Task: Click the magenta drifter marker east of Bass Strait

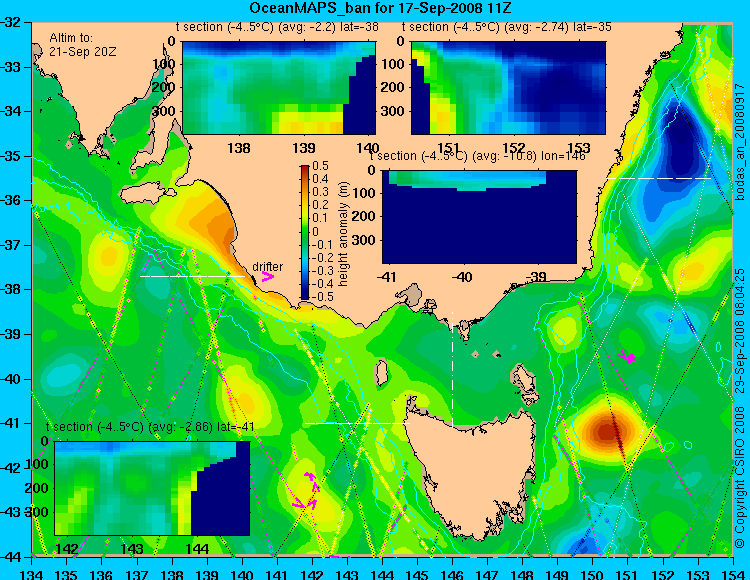Action: pos(626,356)
